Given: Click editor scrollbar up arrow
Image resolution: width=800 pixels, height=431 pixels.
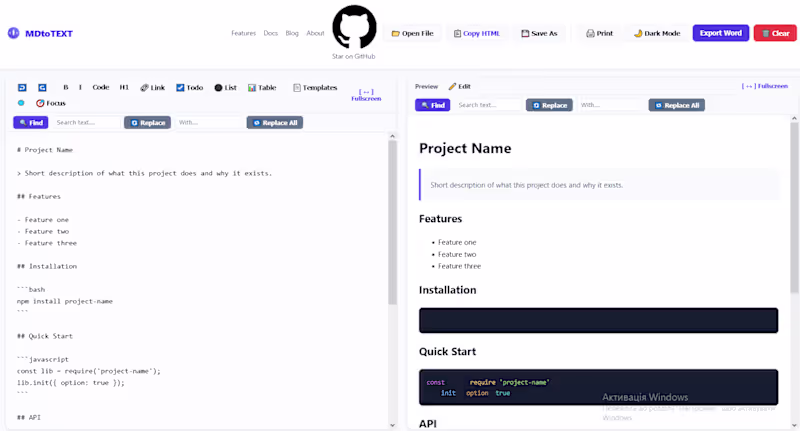Looking at the screenshot, I should 392,136.
